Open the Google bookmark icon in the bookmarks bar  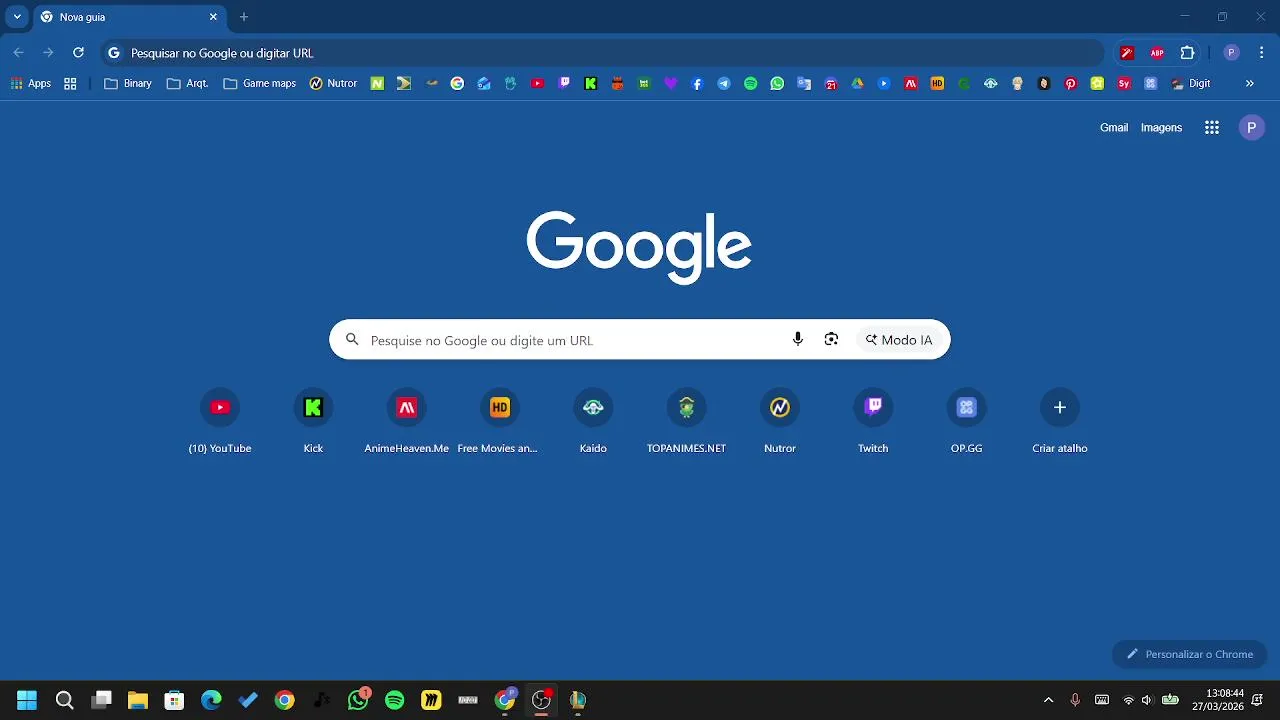coord(457,84)
